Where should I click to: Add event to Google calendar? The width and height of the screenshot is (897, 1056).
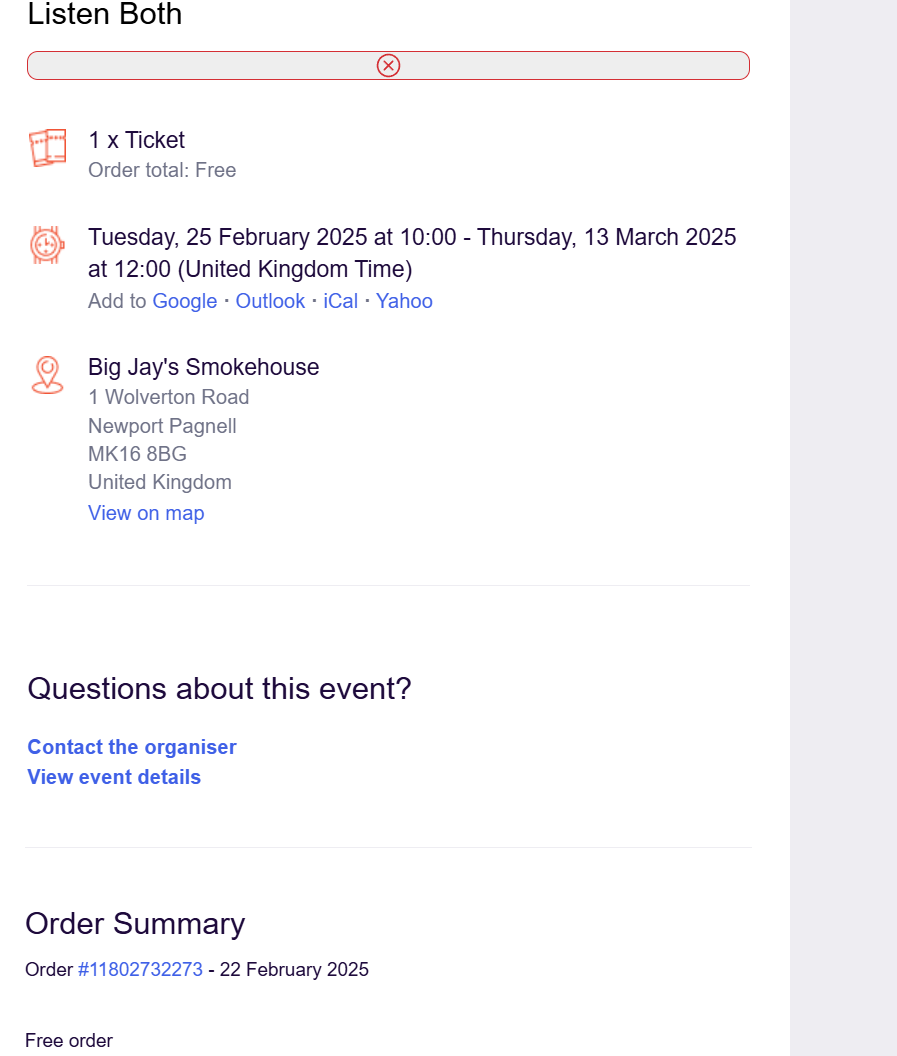[185, 301]
